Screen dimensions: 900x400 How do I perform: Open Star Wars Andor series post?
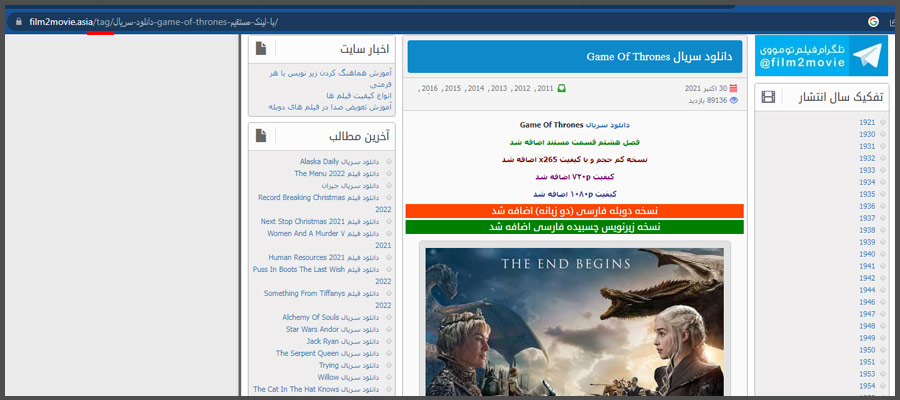coord(332,329)
